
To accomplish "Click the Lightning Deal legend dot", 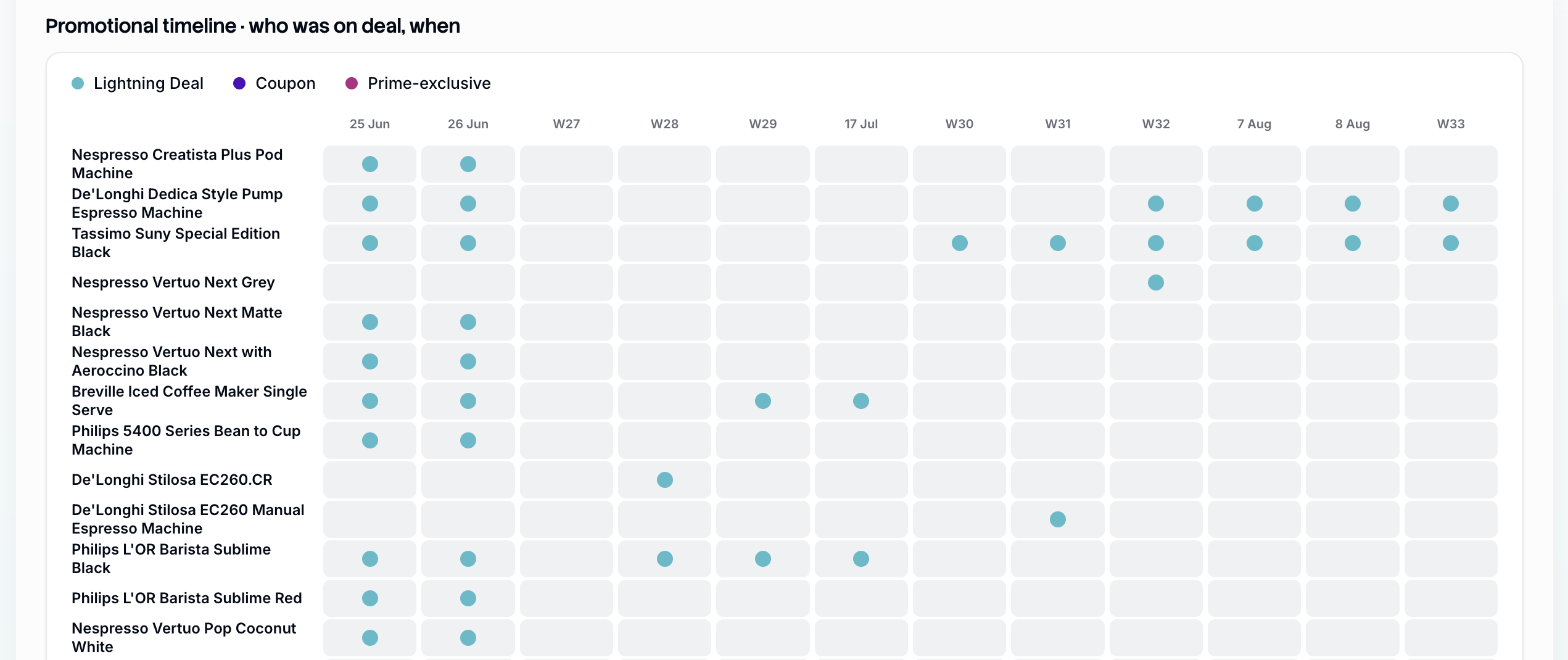I will (78, 83).
